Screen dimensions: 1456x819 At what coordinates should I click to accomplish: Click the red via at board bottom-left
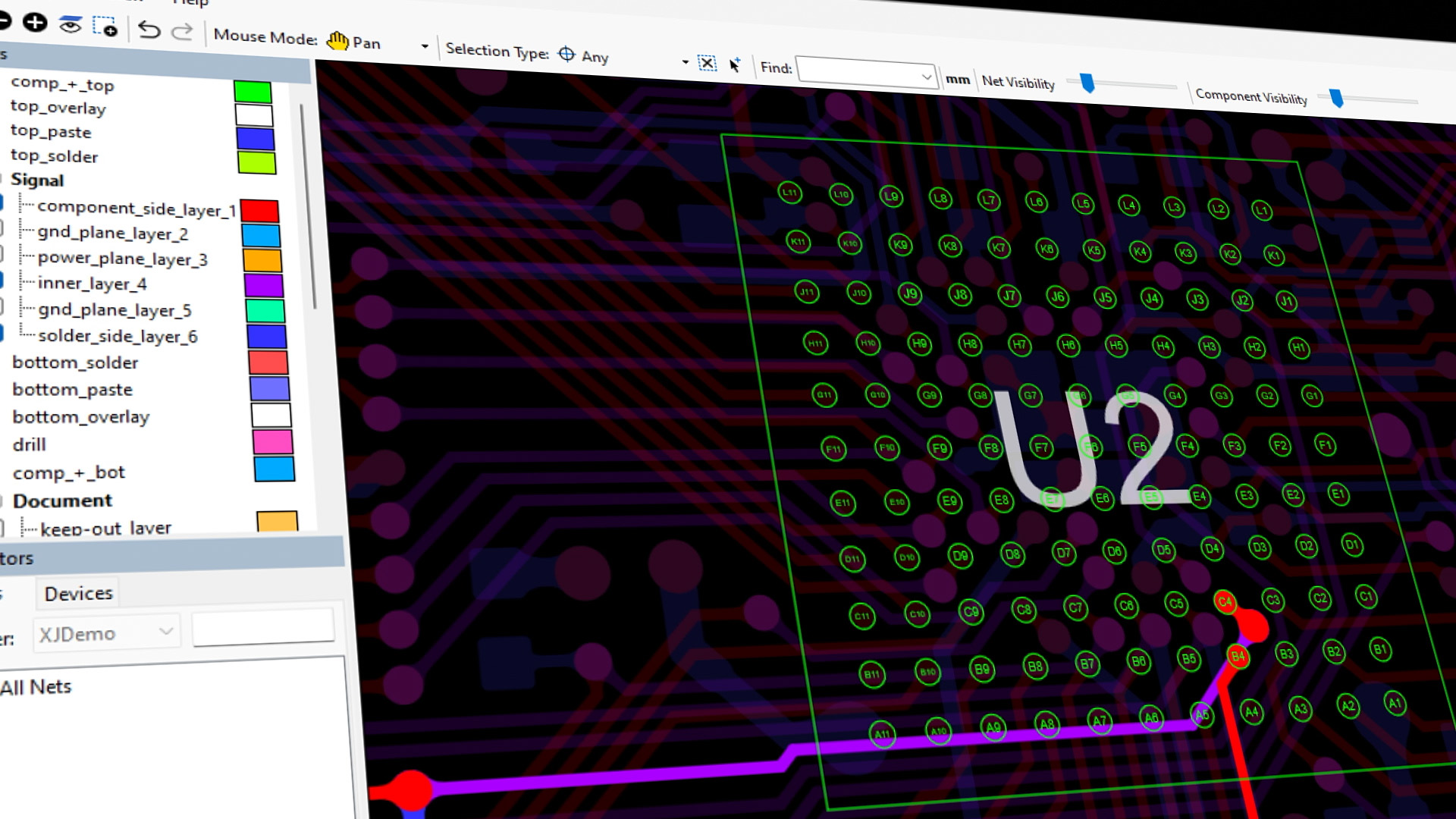410,789
